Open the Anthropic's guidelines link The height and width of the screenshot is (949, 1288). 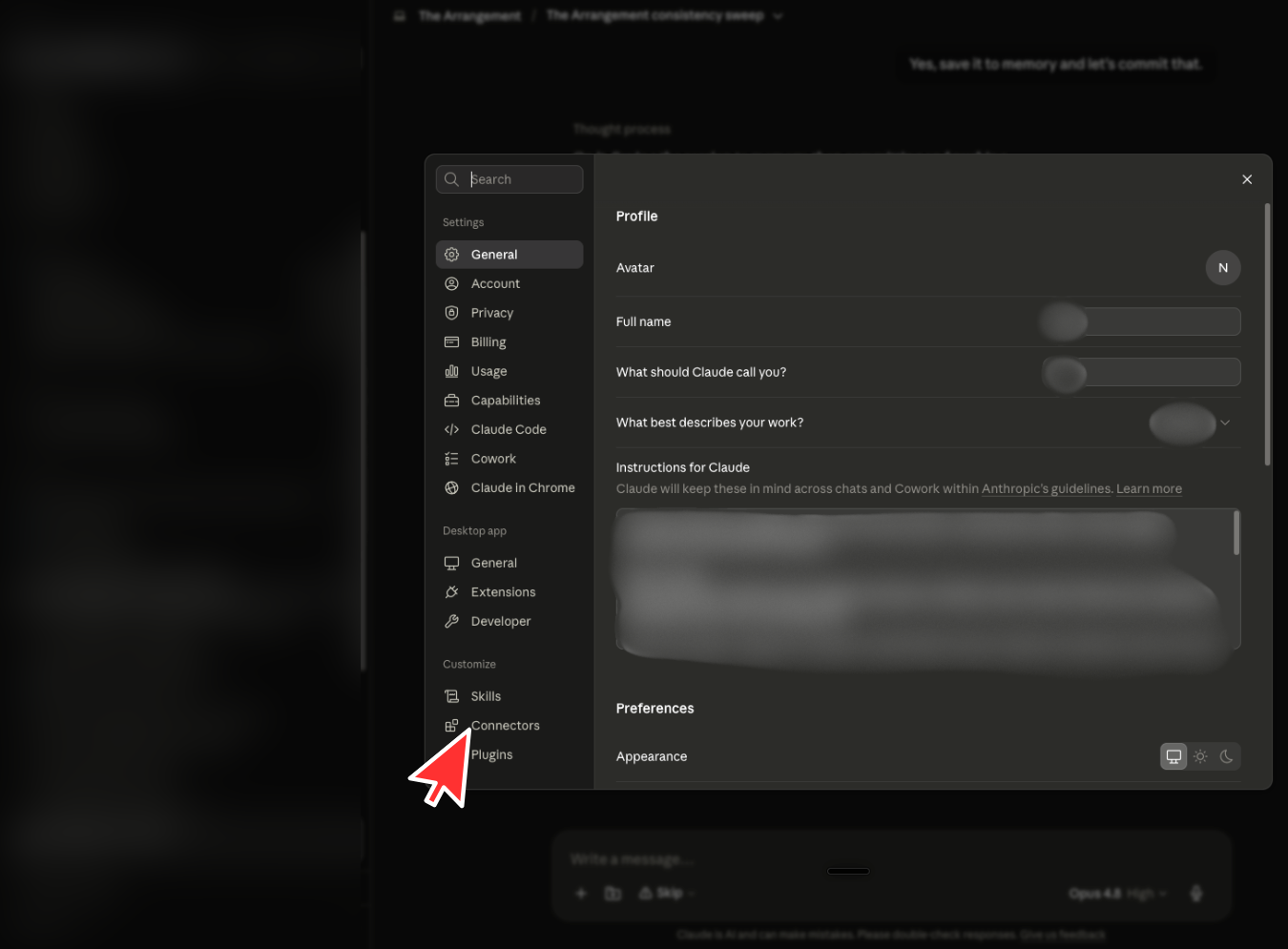pos(1047,489)
